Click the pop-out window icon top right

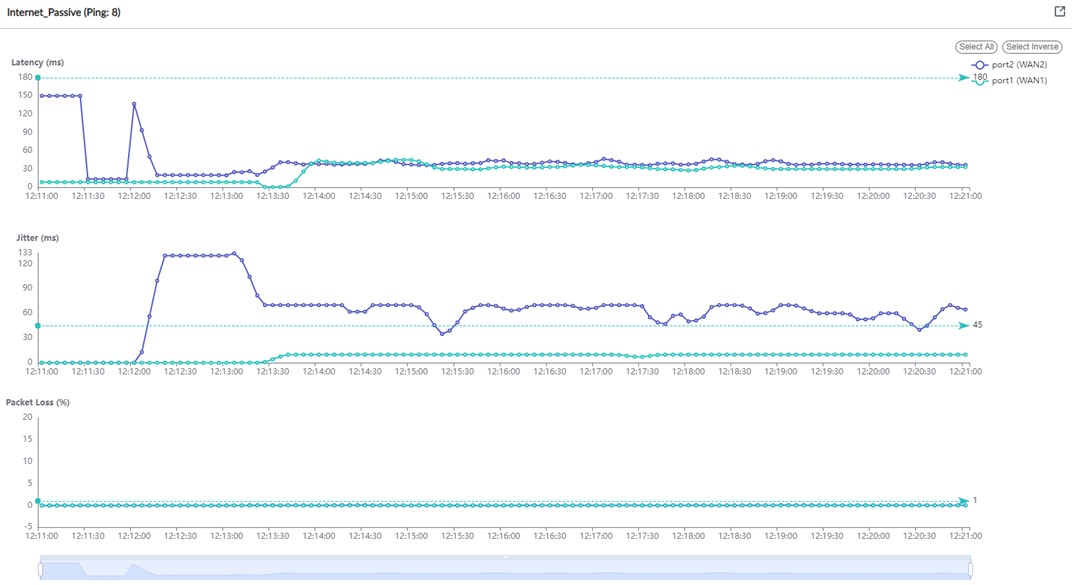pyautogui.click(x=1058, y=10)
